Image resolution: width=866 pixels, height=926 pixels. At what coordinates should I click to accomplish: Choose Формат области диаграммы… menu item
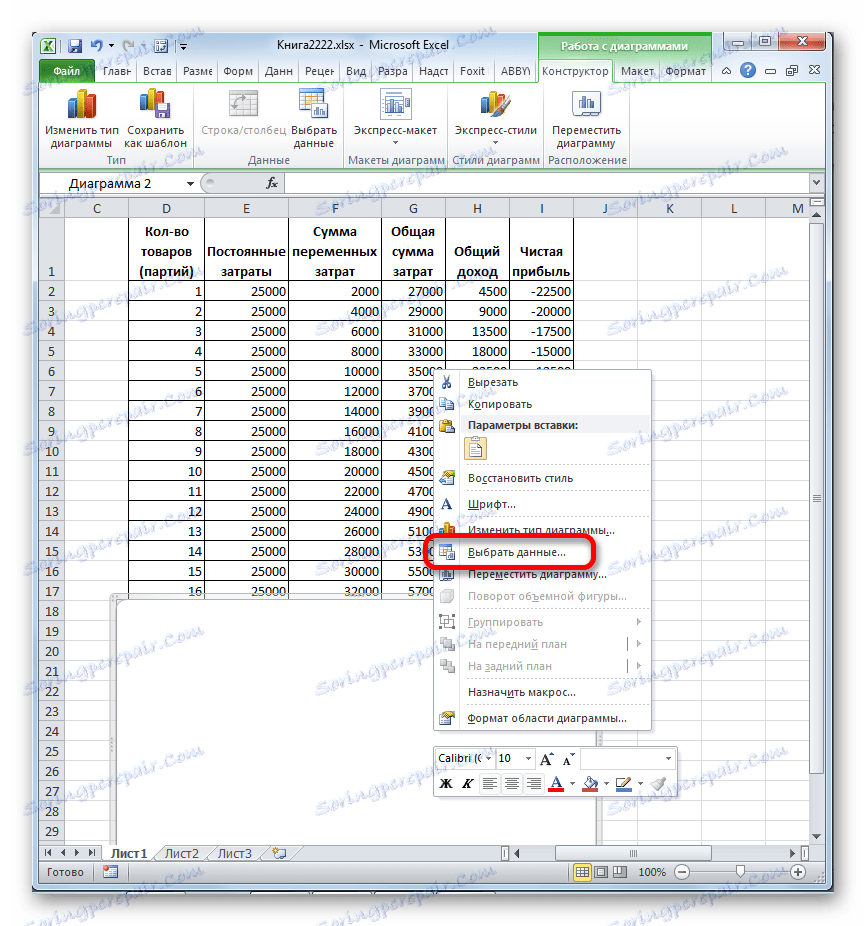click(543, 718)
